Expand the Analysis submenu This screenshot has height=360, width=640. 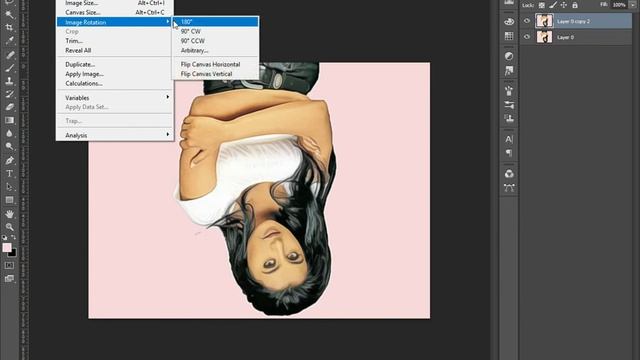pyautogui.click(x=115, y=135)
